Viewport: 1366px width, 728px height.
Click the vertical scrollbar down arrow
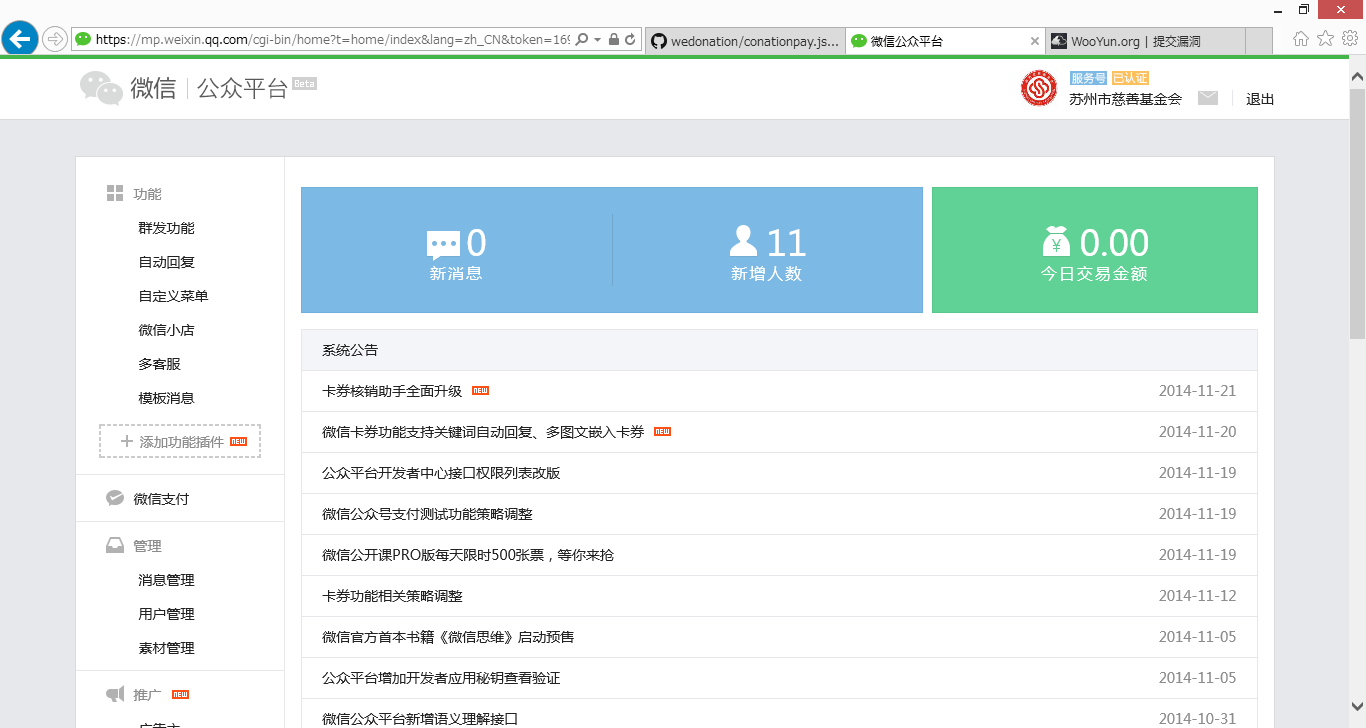coord(1357,707)
